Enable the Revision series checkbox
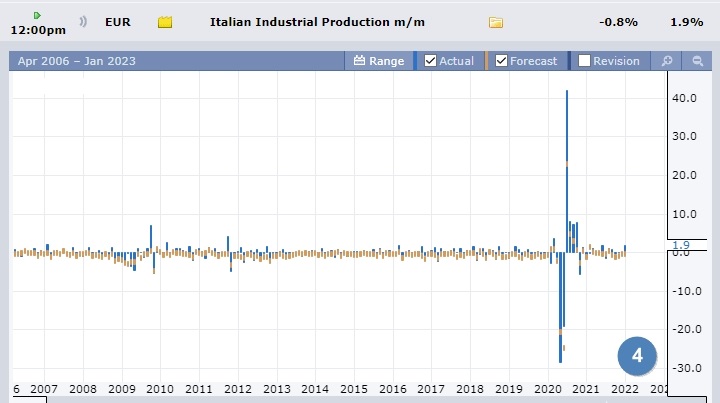720x403 pixels. 584,61
